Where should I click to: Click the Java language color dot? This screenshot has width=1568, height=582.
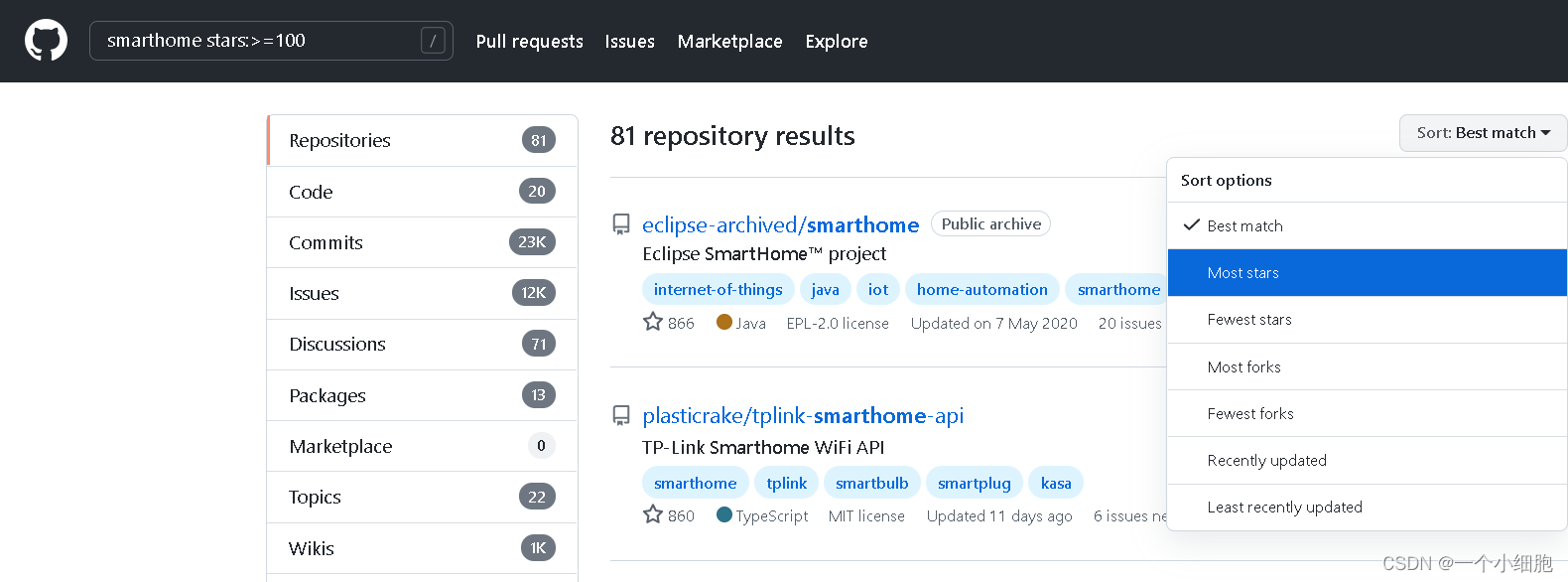[723, 322]
